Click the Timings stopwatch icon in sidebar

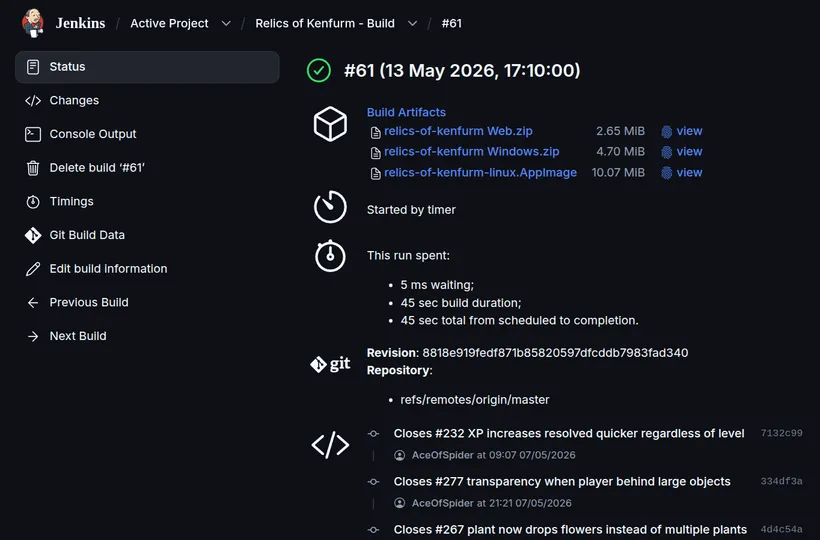click(33, 201)
